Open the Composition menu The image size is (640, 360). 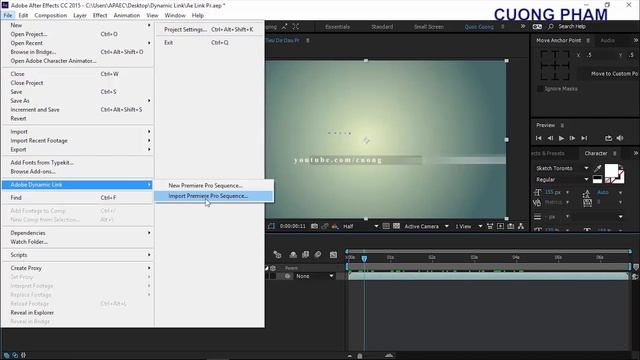(x=51, y=15)
